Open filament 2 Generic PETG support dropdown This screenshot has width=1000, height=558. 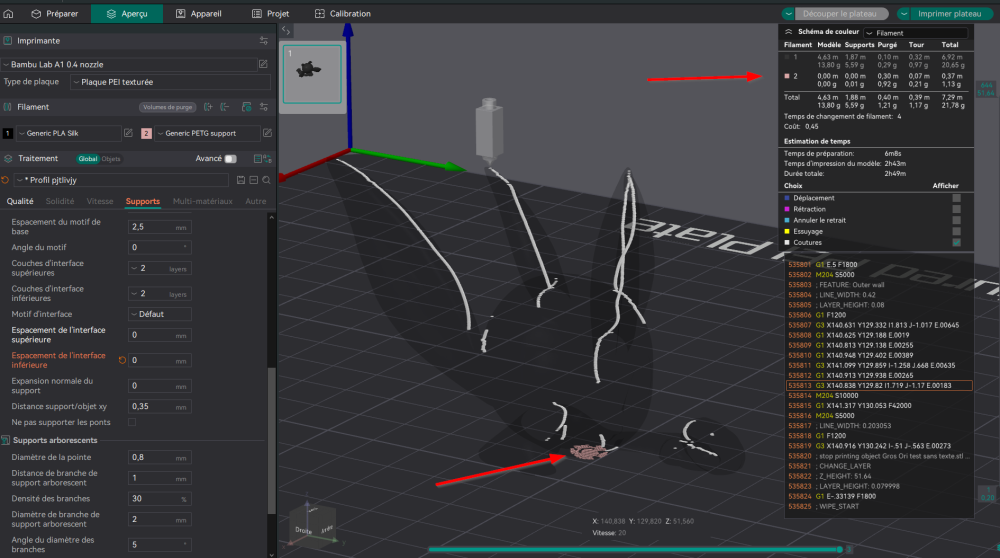click(x=207, y=133)
